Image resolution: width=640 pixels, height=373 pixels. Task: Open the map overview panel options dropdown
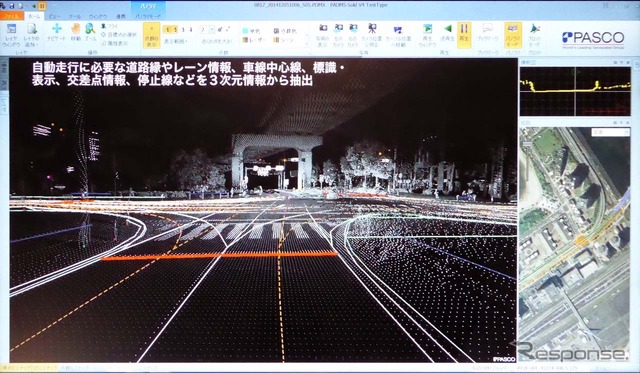616,122
